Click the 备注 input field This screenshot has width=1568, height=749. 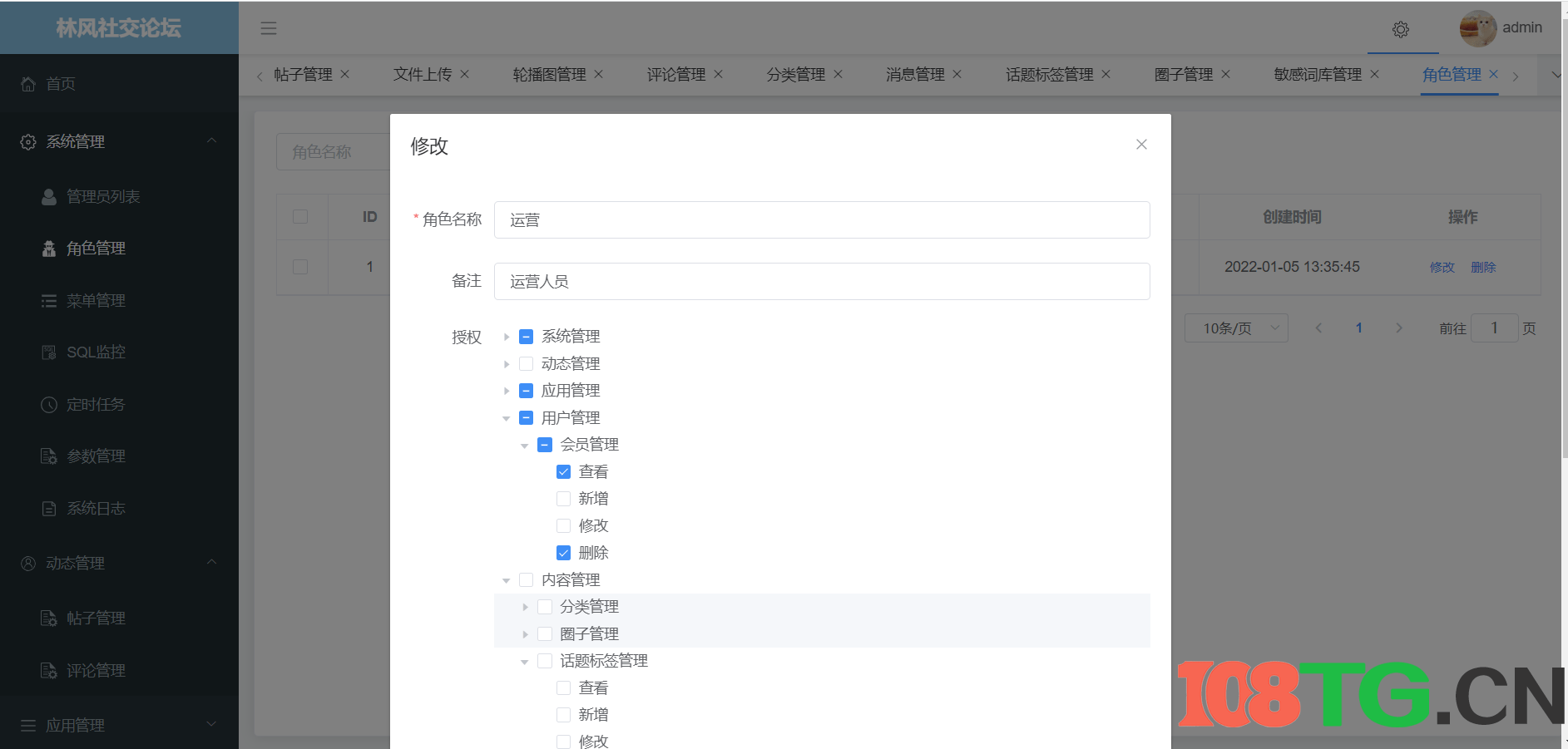pyautogui.click(x=822, y=281)
